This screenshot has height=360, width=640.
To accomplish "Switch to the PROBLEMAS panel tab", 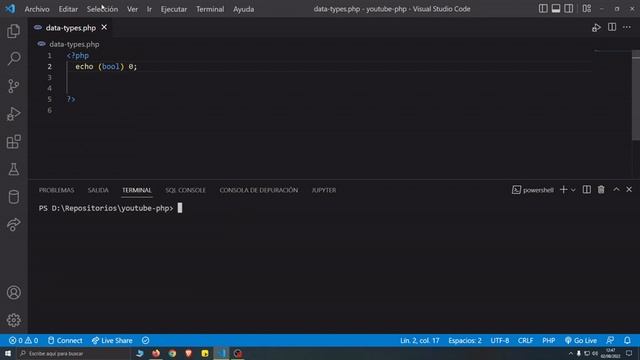I will (57, 190).
